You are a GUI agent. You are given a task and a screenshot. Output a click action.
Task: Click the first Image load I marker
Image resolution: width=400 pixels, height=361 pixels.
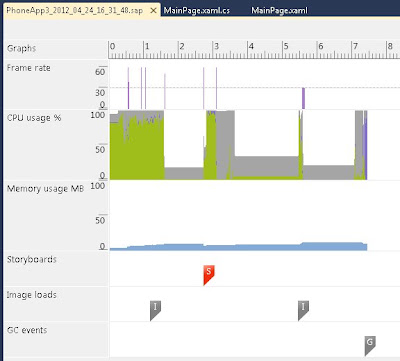(155, 310)
